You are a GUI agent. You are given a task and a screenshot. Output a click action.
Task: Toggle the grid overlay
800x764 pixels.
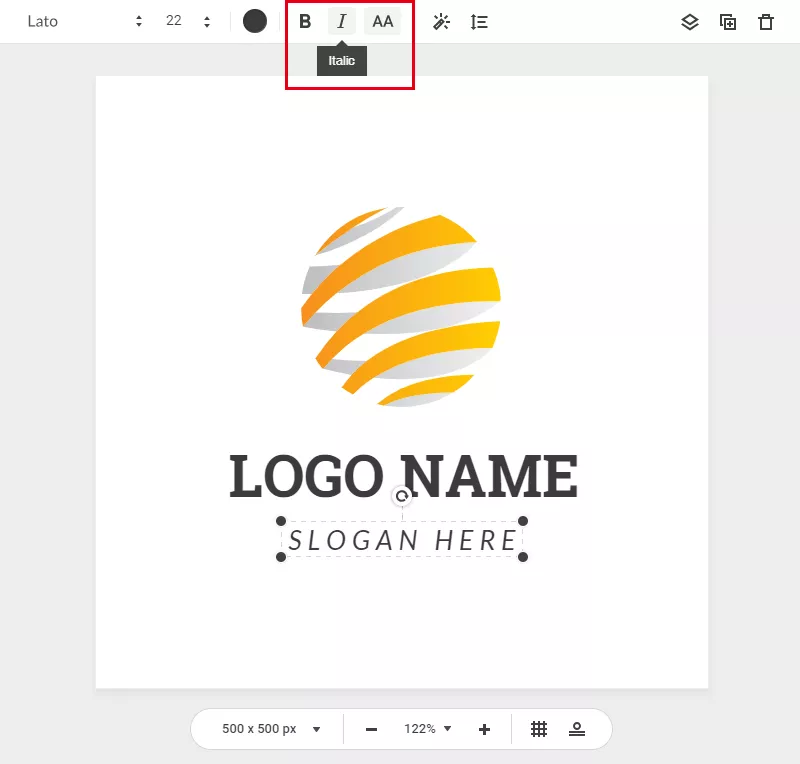click(x=539, y=729)
